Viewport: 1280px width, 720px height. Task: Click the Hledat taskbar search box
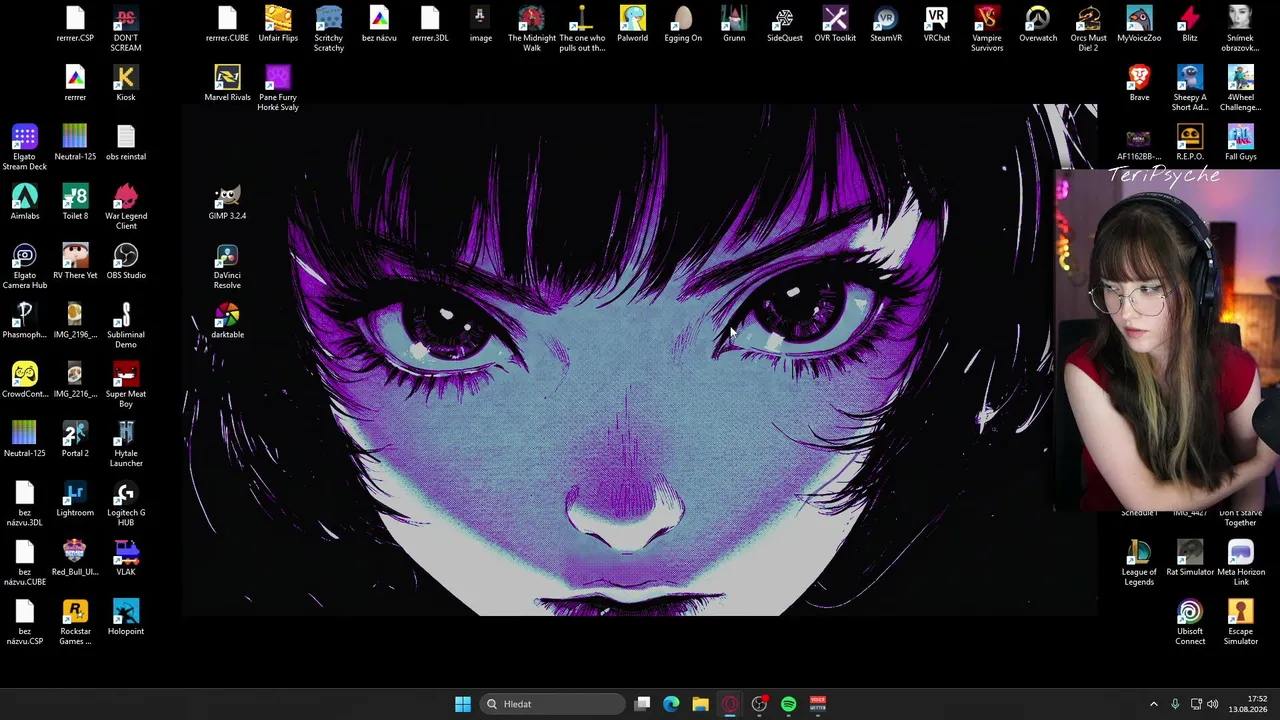tap(552, 704)
